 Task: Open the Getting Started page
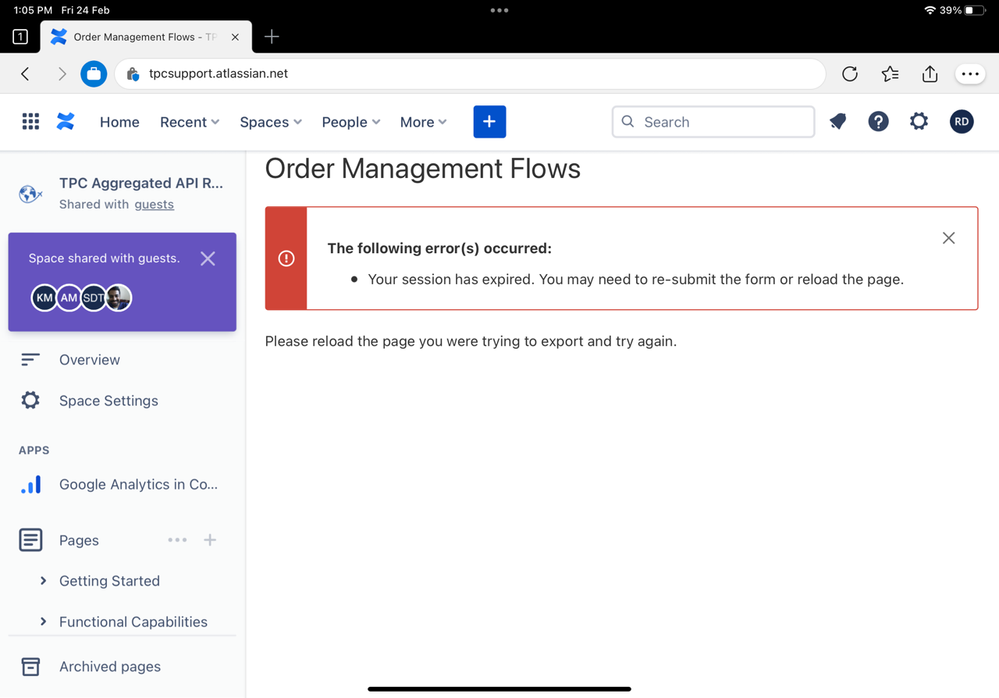tap(110, 581)
